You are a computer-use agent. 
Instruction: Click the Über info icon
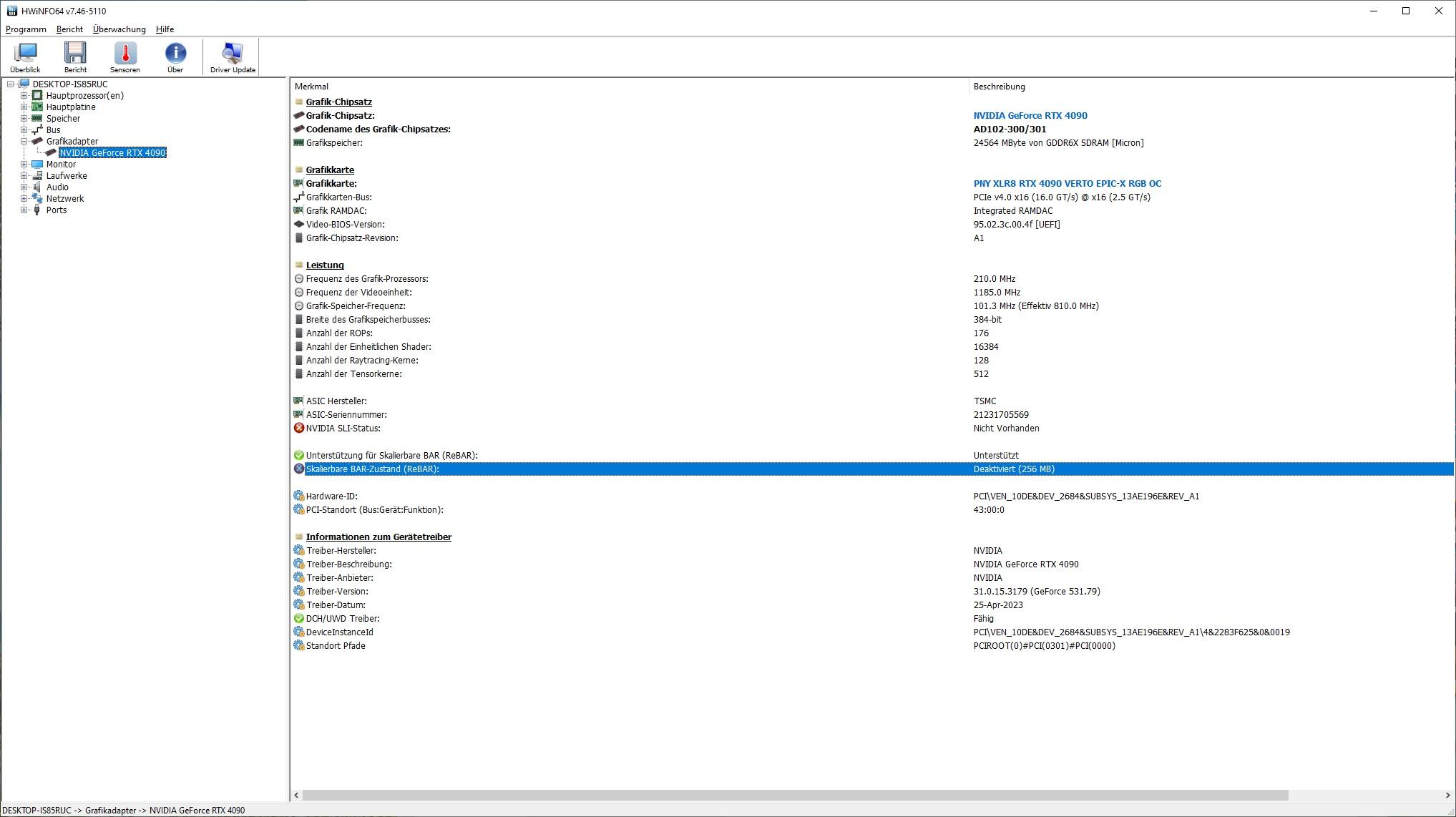(x=175, y=54)
